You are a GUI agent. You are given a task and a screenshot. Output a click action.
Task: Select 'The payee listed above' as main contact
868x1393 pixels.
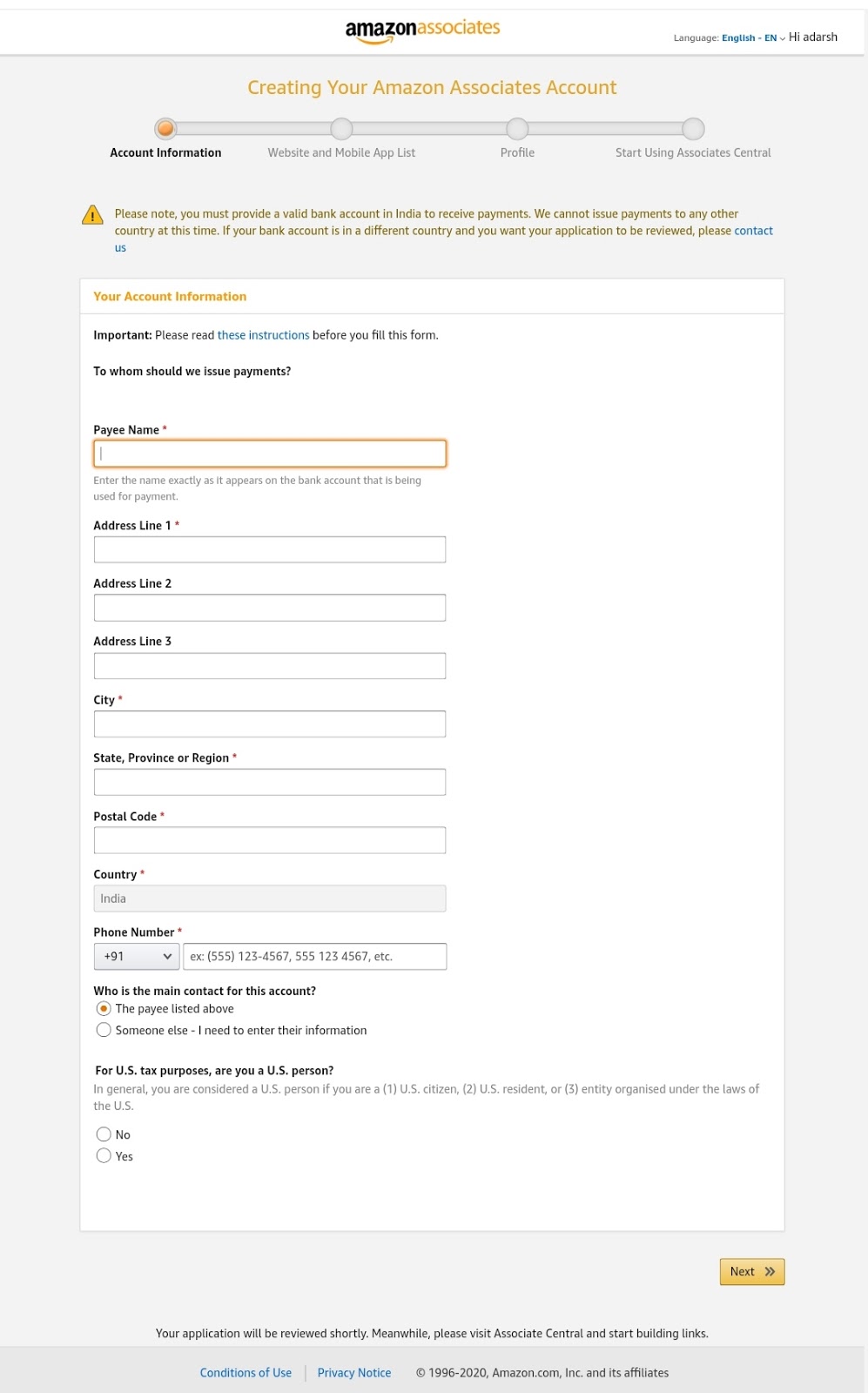point(104,1008)
